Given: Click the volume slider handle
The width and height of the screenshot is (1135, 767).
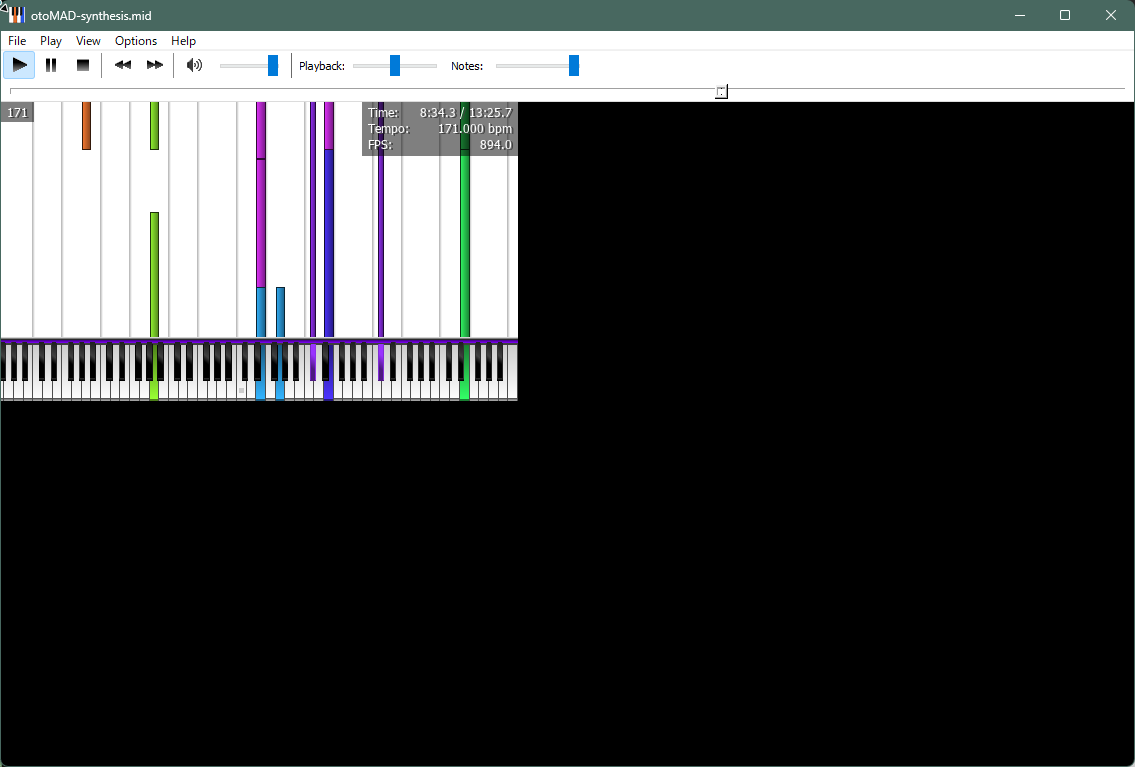Looking at the screenshot, I should click(273, 65).
